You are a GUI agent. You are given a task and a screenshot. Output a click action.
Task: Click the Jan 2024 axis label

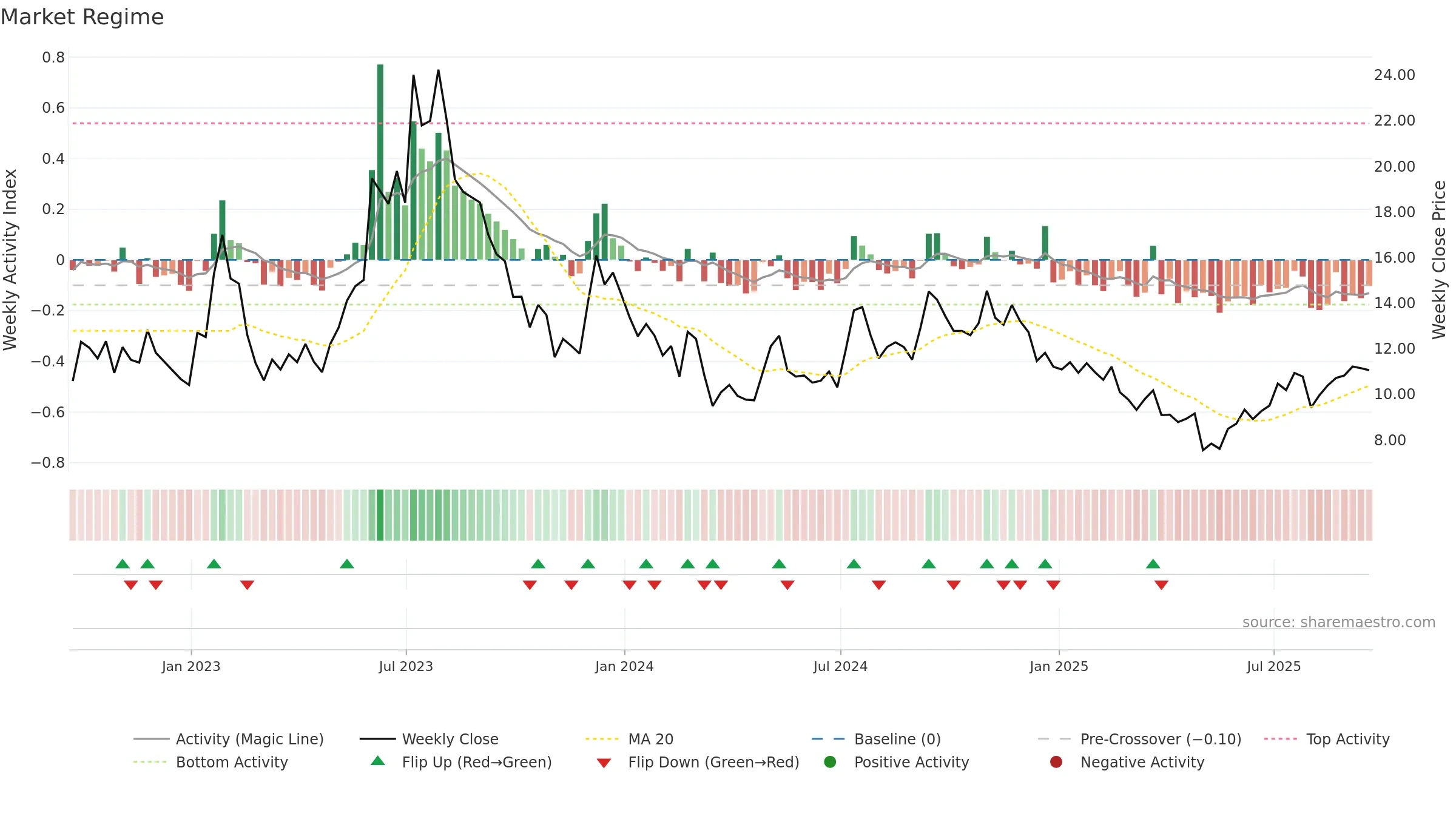pyautogui.click(x=624, y=666)
